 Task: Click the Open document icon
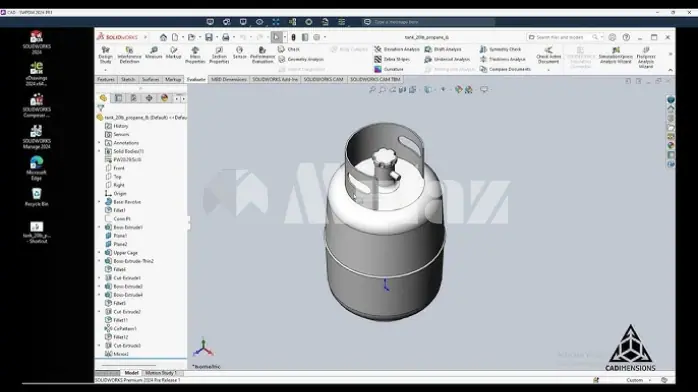tap(191, 37)
